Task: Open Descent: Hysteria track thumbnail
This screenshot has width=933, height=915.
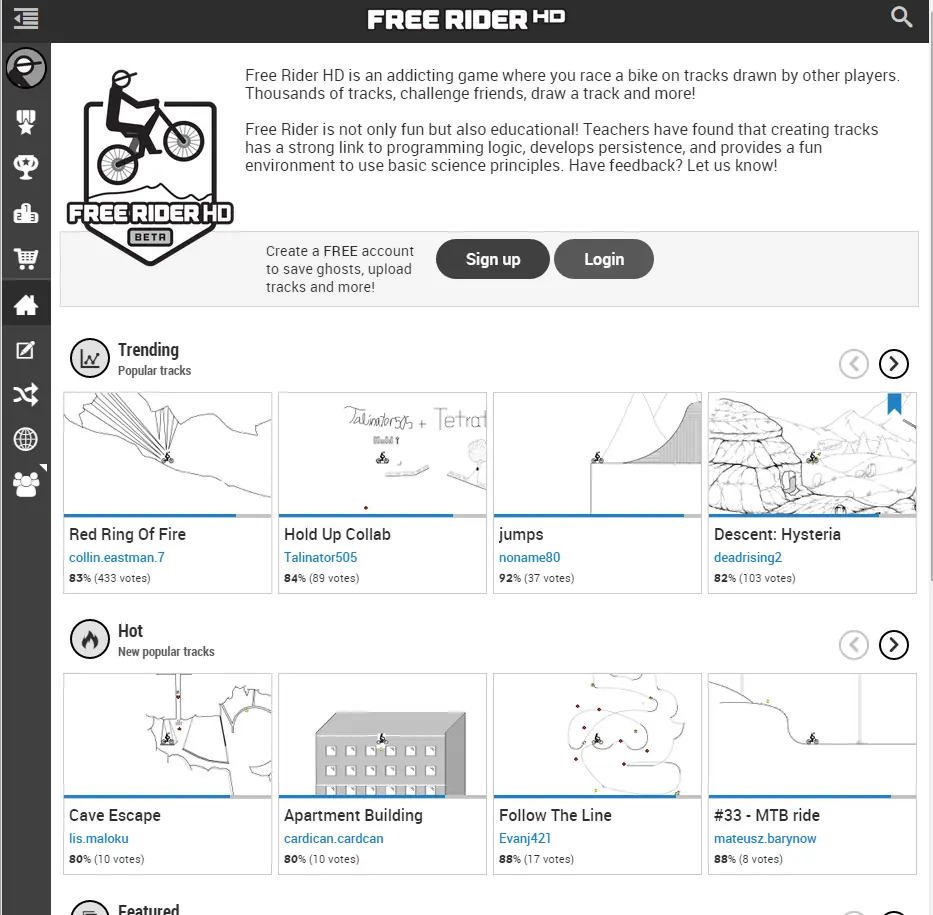Action: pyautogui.click(x=812, y=454)
